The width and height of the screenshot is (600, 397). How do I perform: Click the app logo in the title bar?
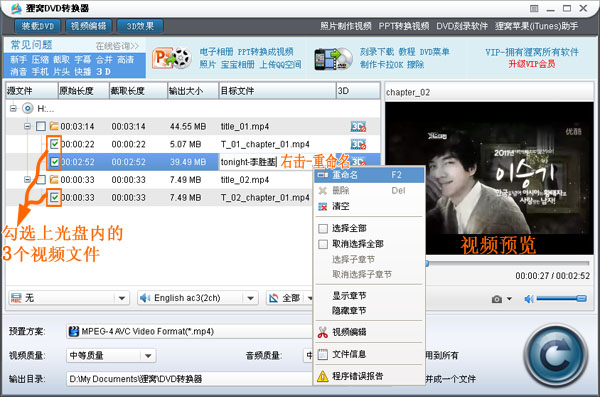coord(16,8)
